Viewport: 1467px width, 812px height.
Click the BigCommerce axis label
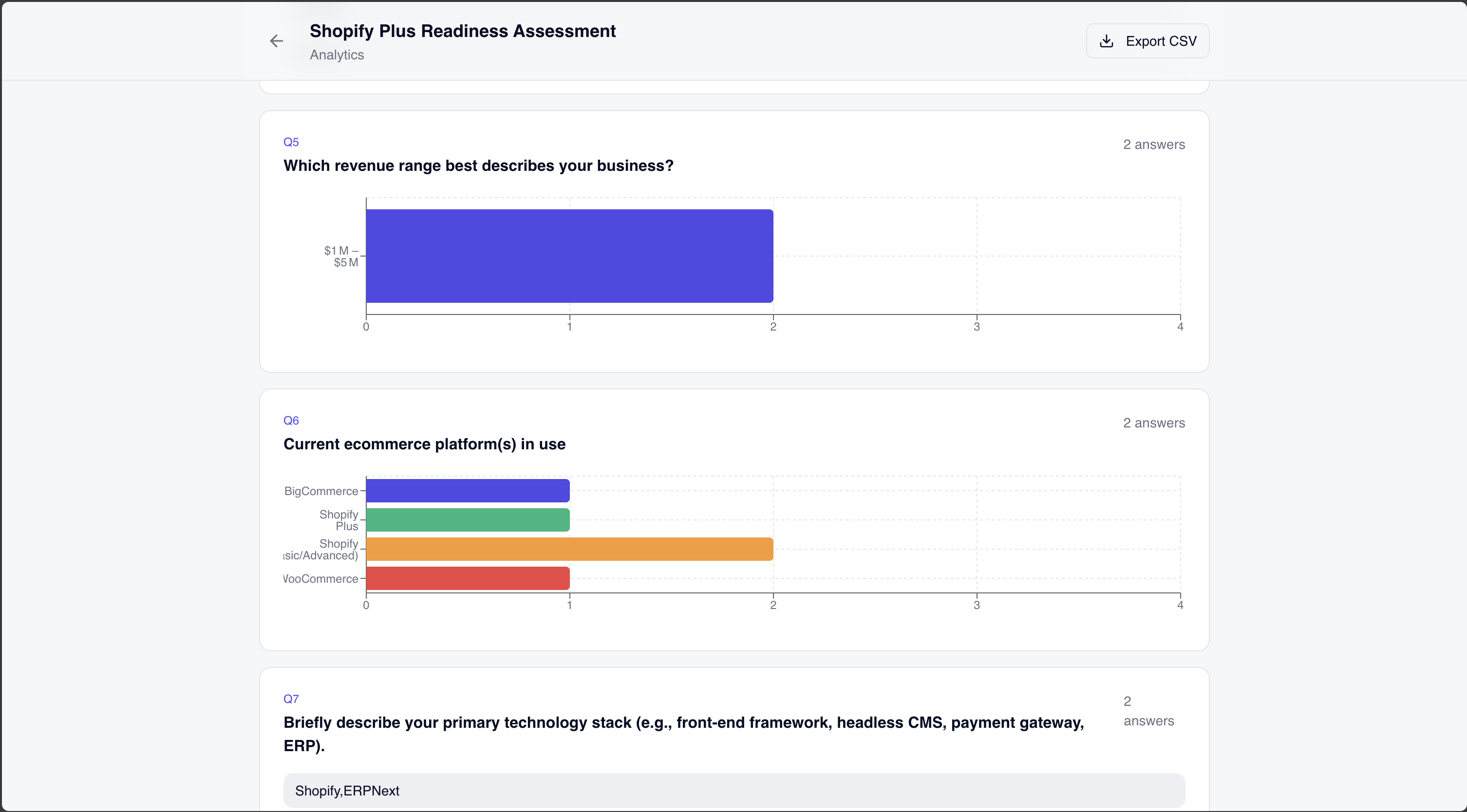[x=321, y=491]
